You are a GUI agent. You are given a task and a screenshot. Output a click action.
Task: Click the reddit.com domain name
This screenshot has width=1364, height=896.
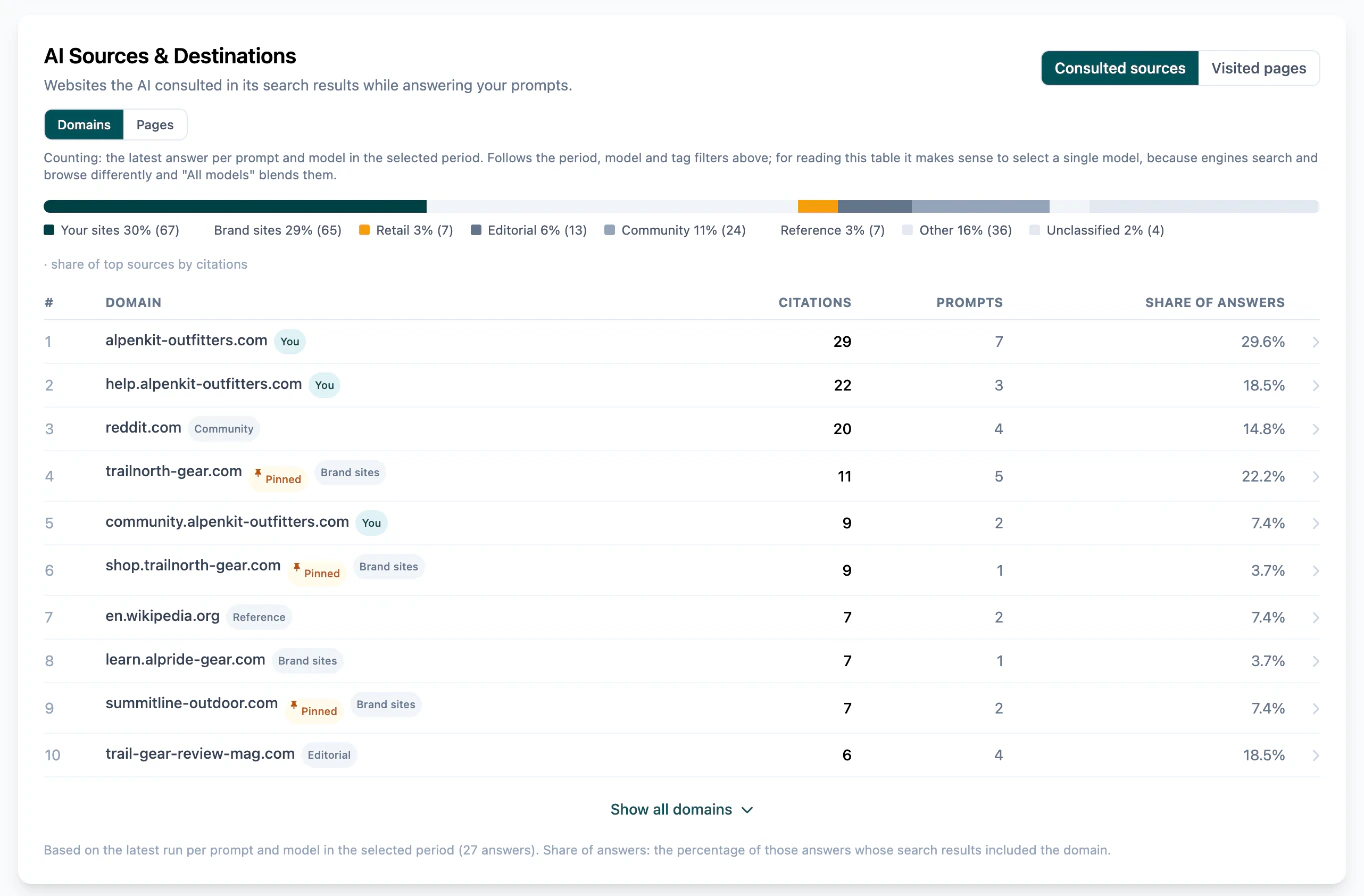144,427
